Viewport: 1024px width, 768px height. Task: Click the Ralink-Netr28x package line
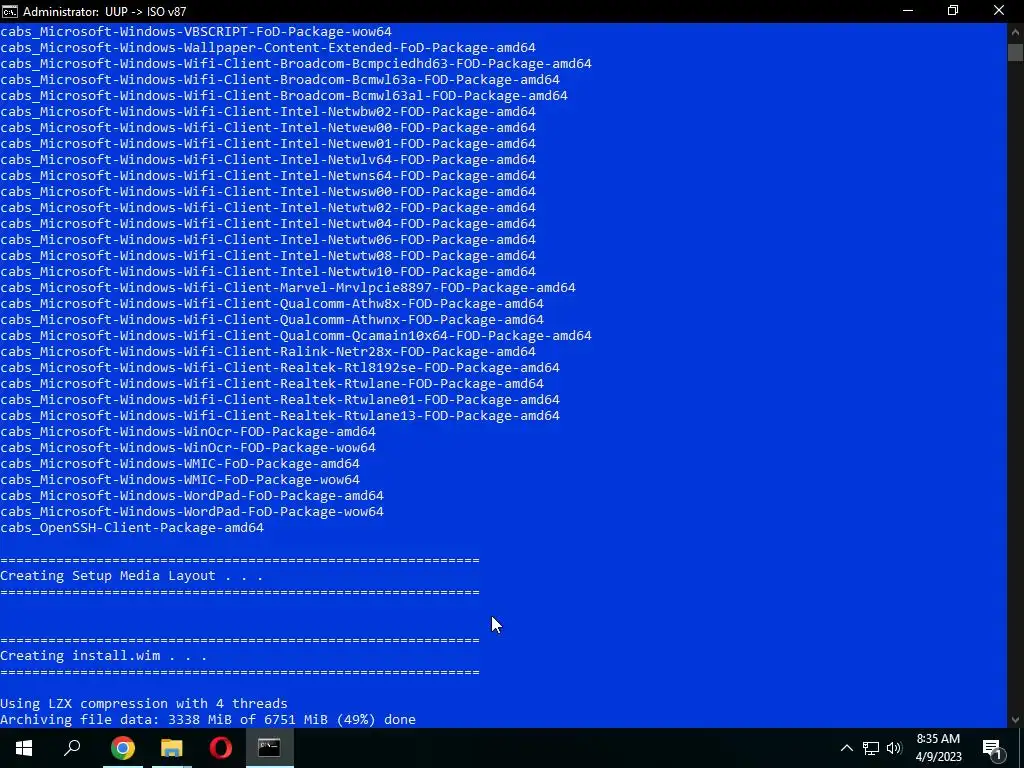click(x=268, y=352)
